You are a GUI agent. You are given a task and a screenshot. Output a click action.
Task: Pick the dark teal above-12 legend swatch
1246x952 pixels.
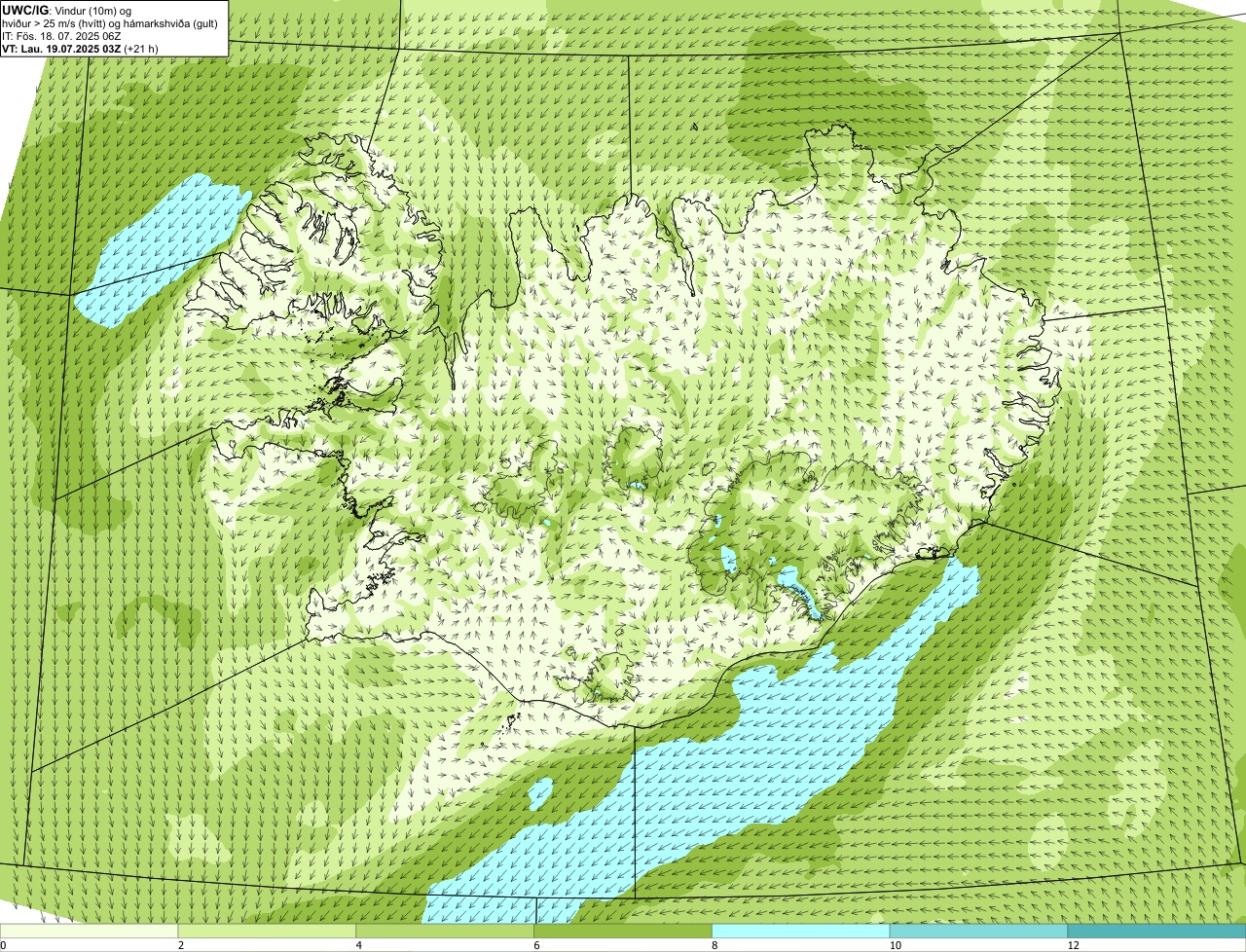(1156, 932)
